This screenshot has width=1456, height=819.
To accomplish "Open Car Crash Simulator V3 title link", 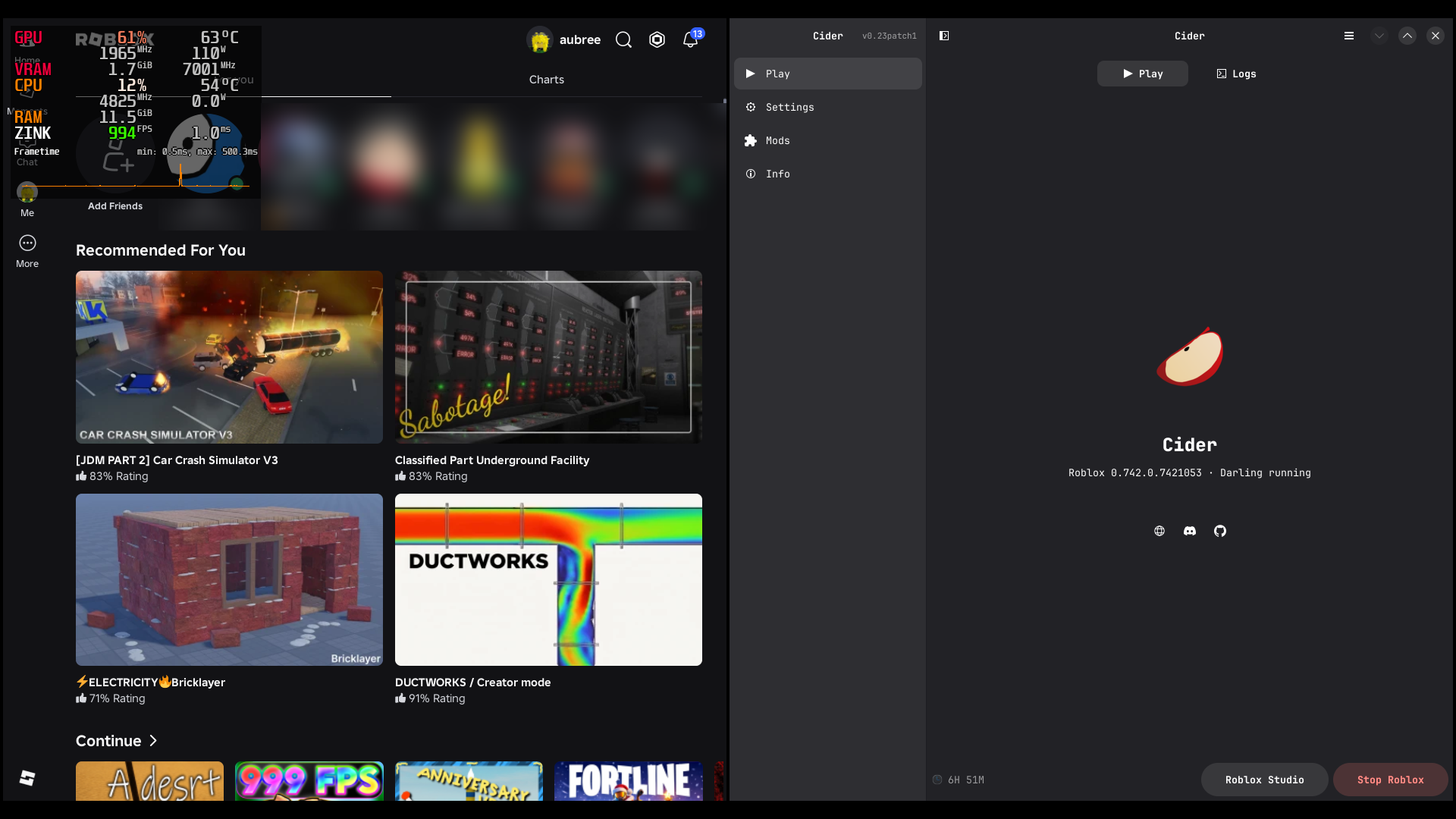I will click(177, 460).
